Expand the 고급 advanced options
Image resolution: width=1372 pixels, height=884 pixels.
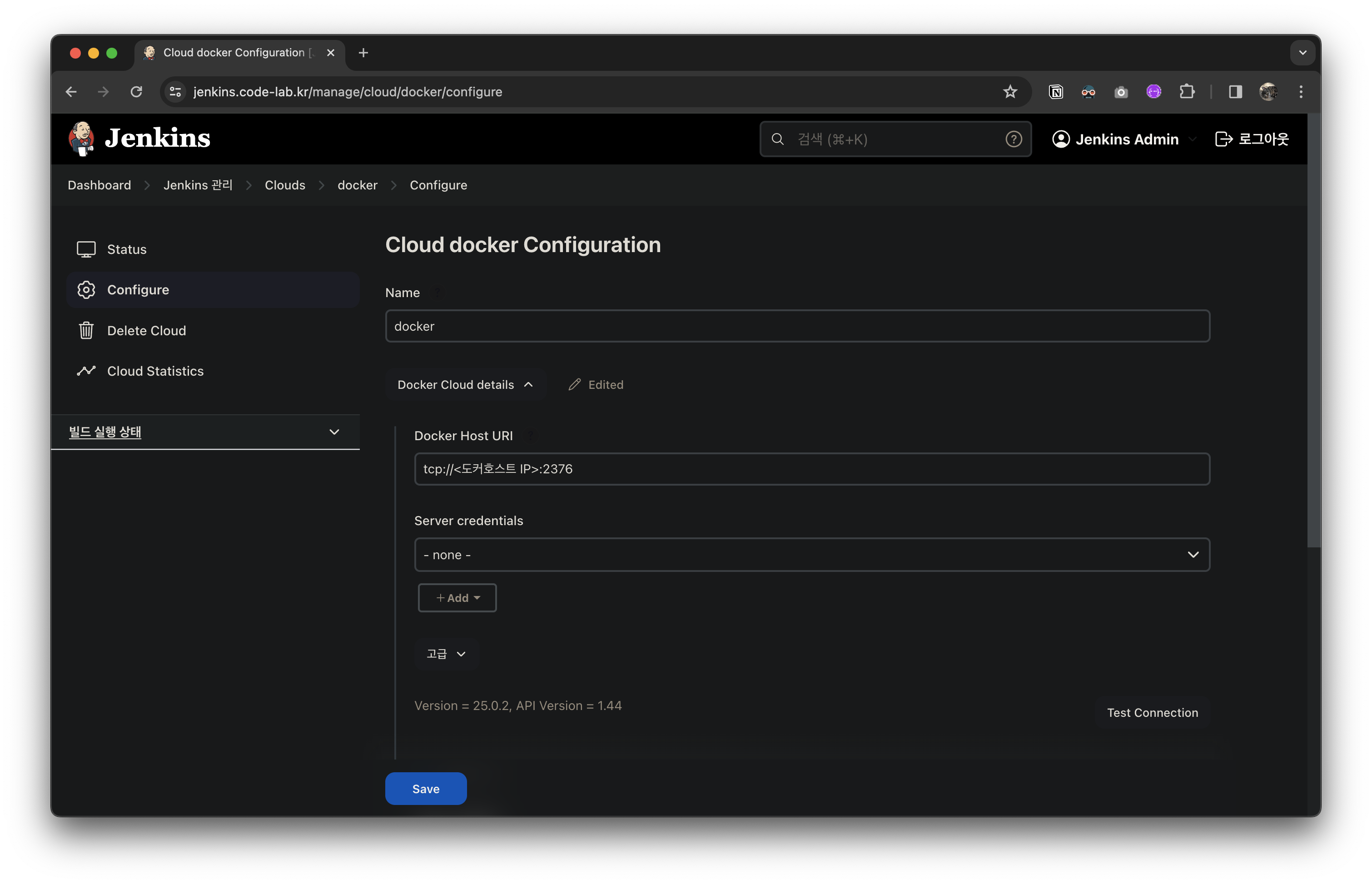click(446, 654)
